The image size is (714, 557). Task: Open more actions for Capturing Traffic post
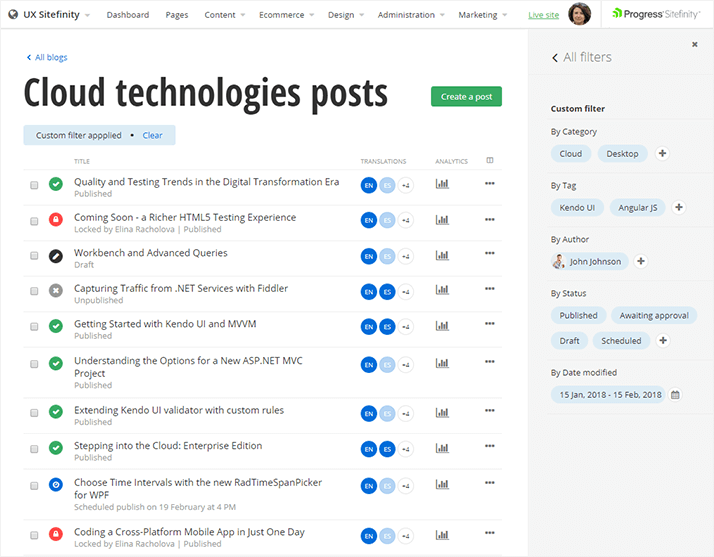490,289
